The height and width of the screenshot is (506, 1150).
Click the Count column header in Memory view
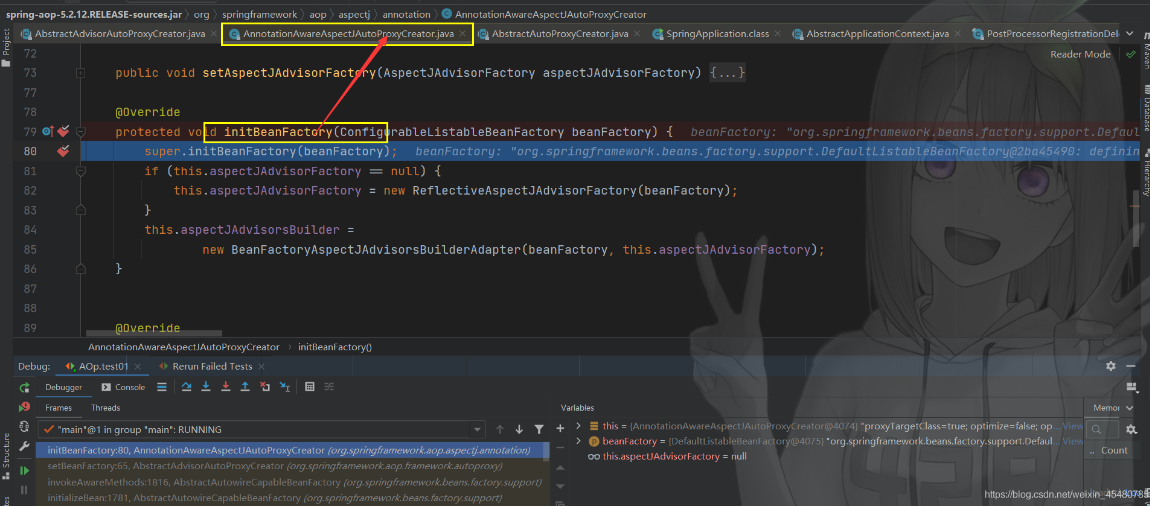(1114, 450)
